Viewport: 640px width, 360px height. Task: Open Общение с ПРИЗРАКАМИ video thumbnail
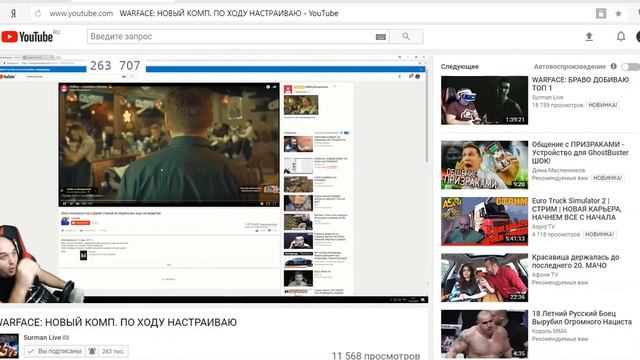click(x=484, y=165)
